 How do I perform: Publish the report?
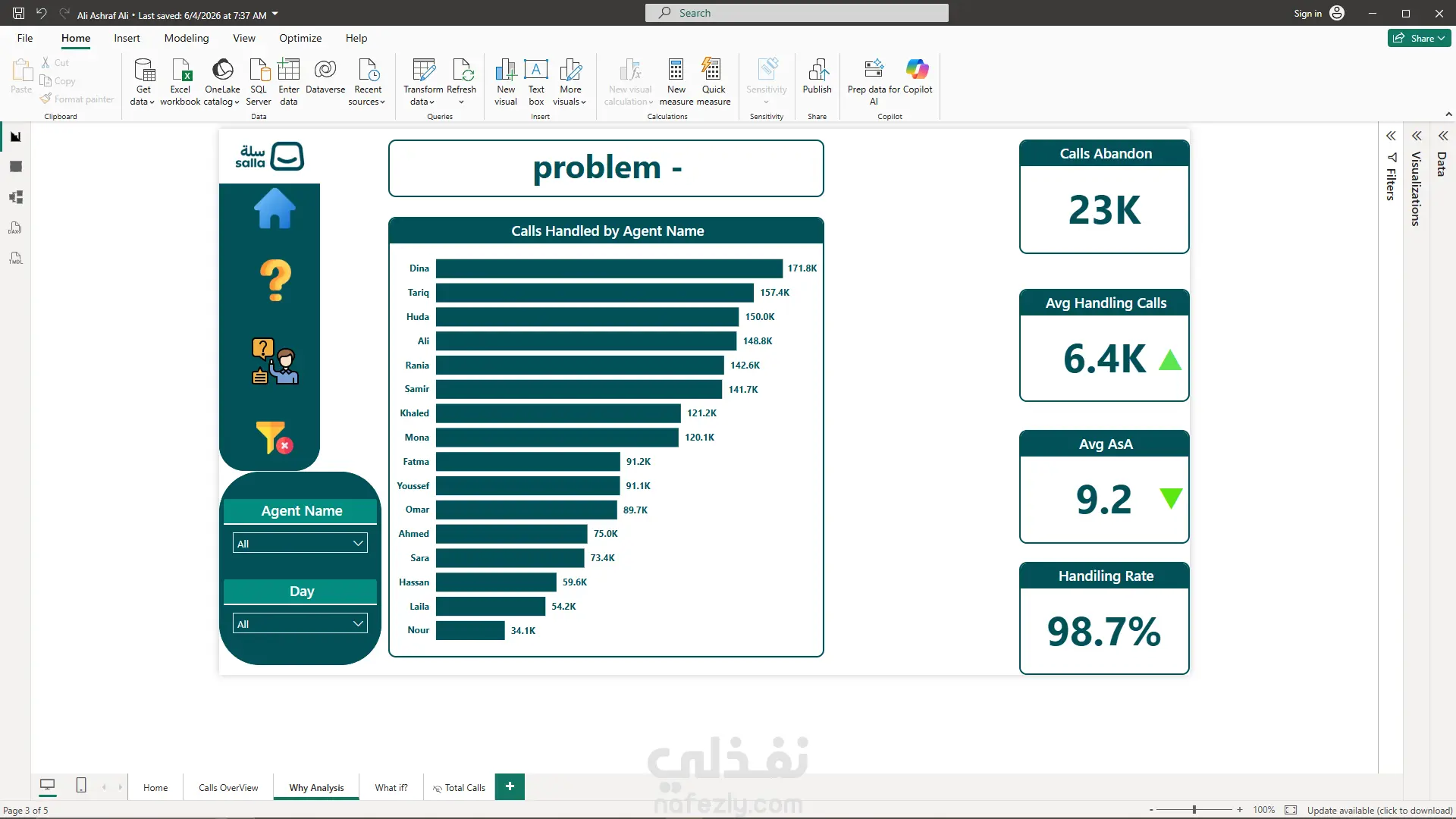817,76
